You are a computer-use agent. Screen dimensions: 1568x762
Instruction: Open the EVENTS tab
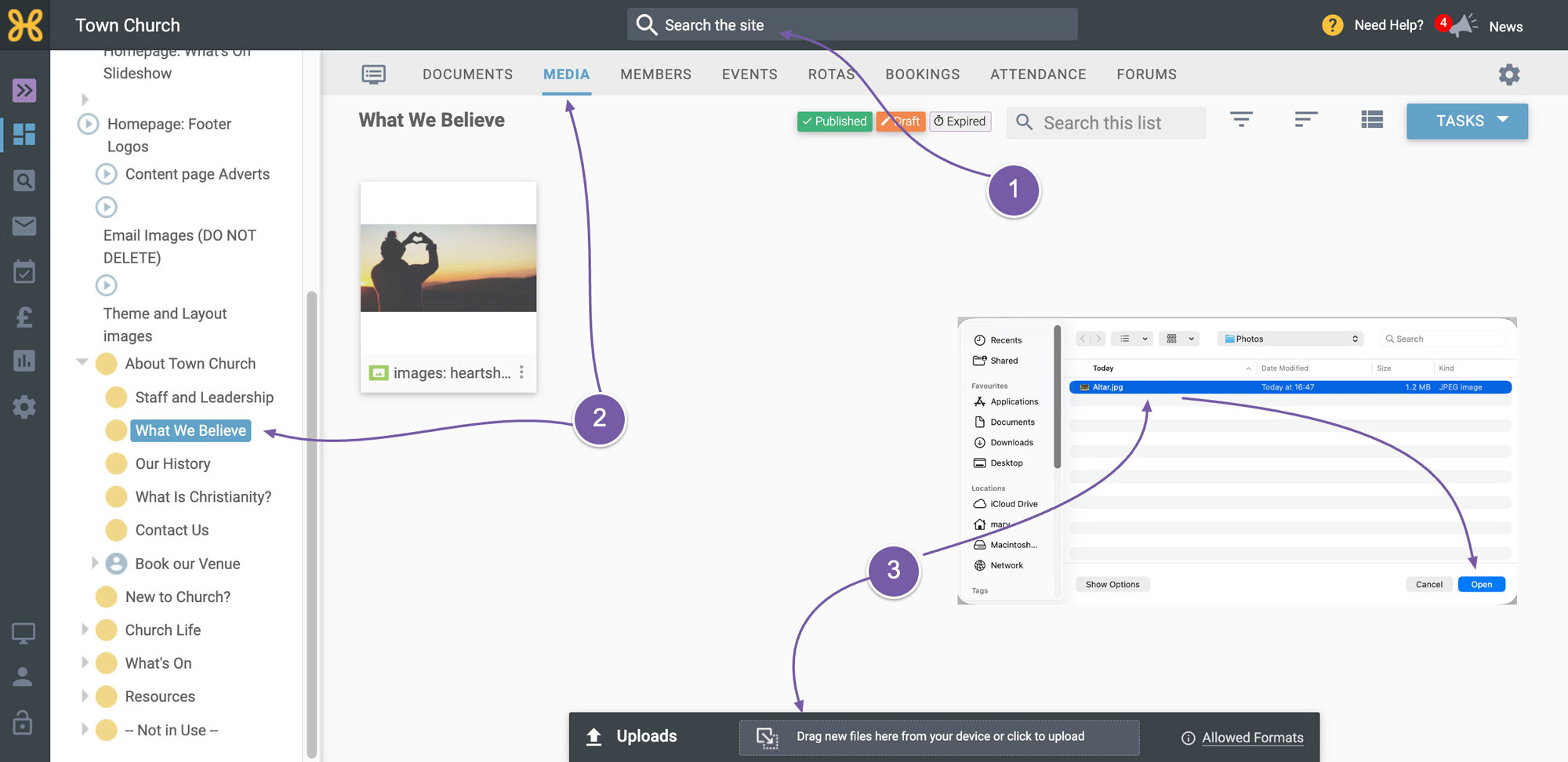pyautogui.click(x=750, y=74)
